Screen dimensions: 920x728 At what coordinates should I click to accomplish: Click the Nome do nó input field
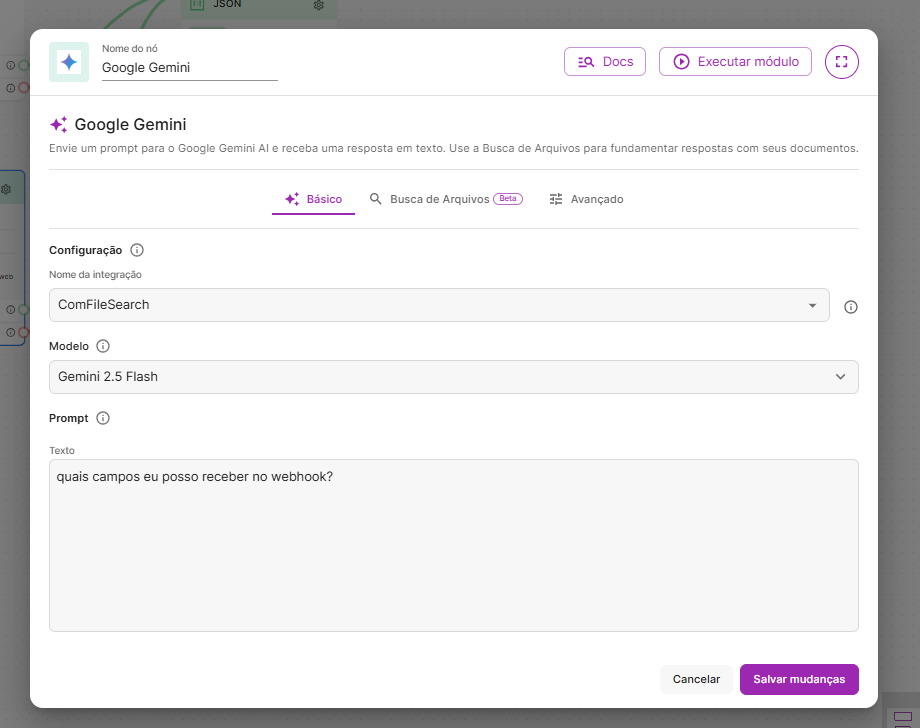[189, 68]
